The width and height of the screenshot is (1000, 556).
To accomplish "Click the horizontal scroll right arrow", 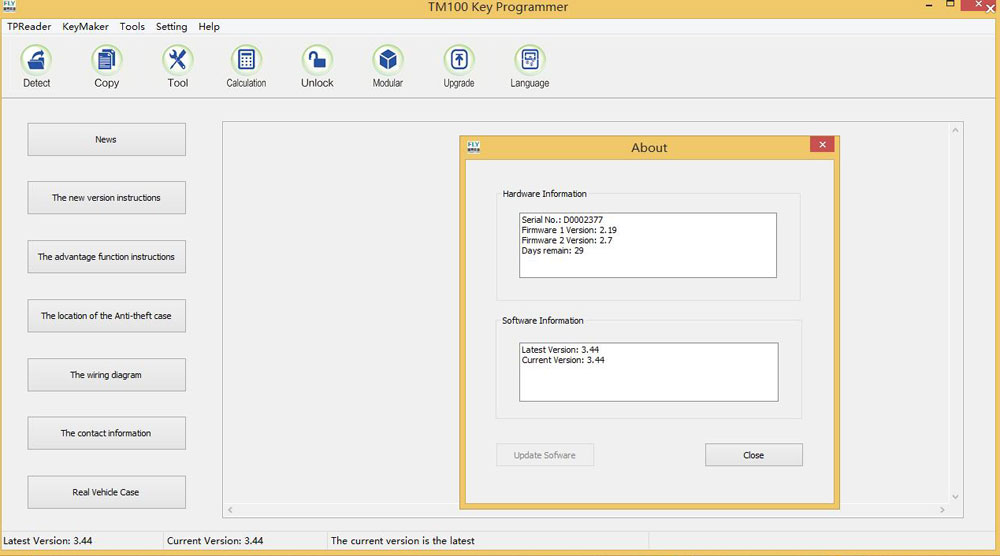I will pyautogui.click(x=942, y=509).
